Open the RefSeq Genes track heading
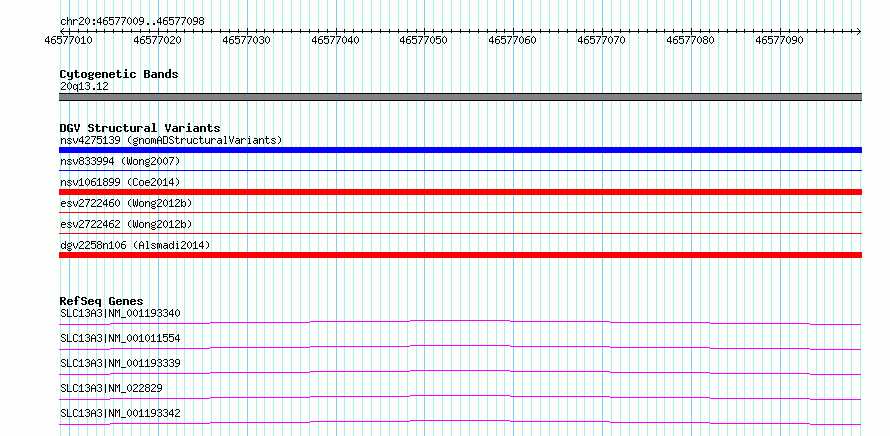This screenshot has height=436, width=890. pos(102,301)
